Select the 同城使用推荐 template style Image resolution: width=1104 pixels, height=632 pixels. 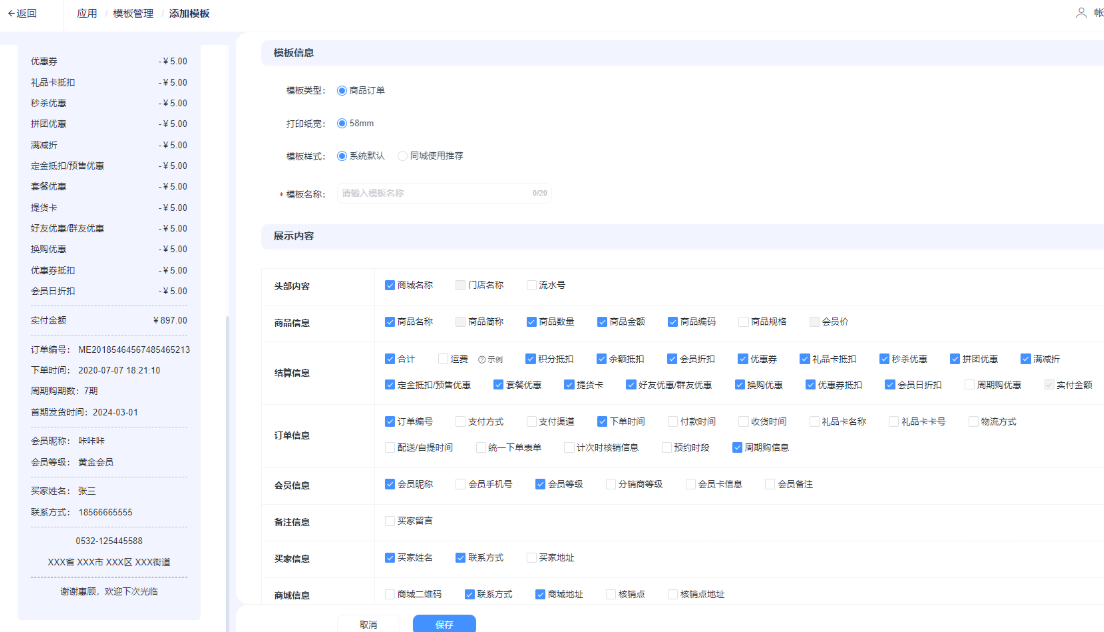pos(403,156)
